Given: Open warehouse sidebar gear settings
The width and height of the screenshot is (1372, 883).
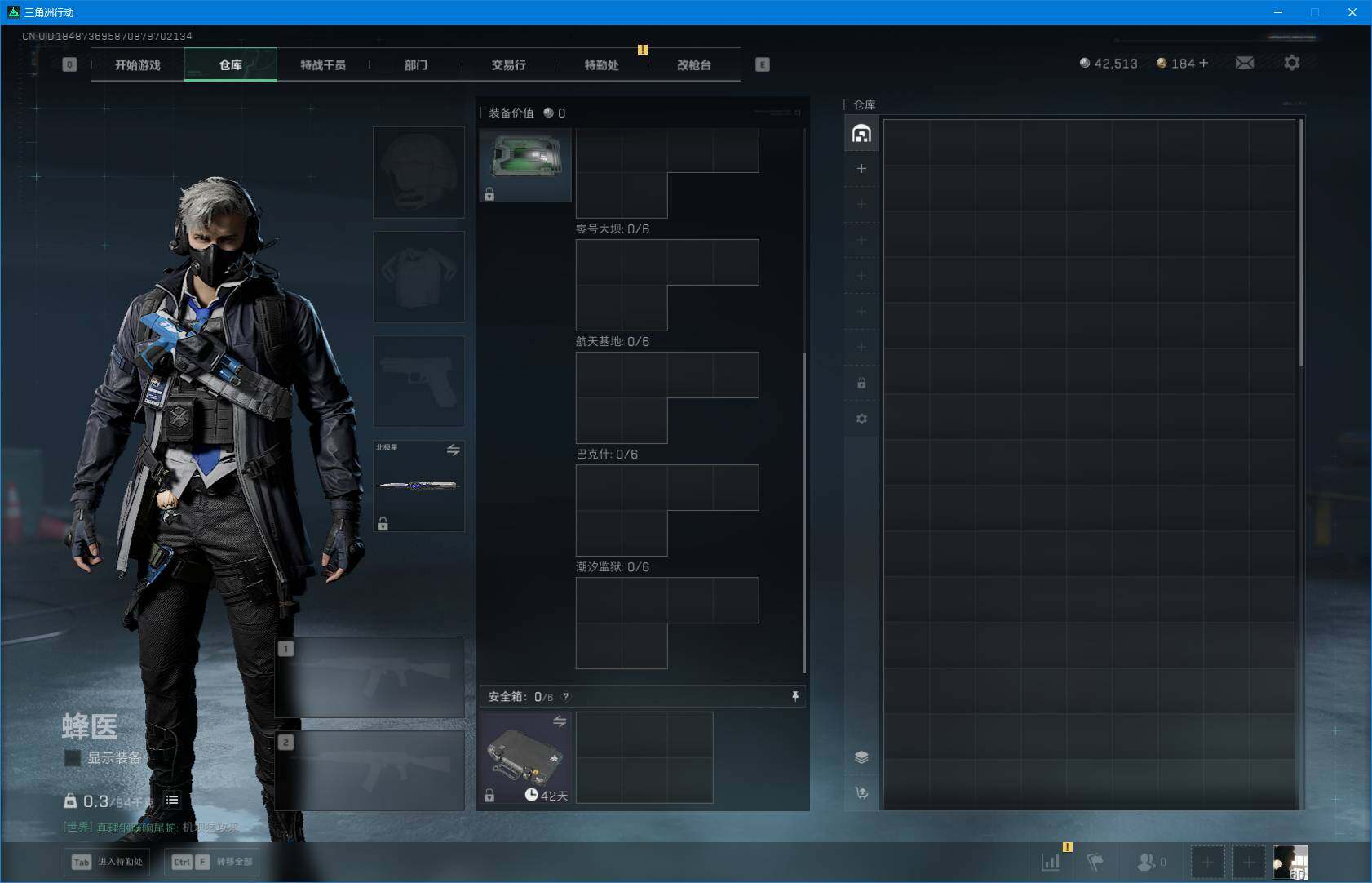Looking at the screenshot, I should (861, 419).
